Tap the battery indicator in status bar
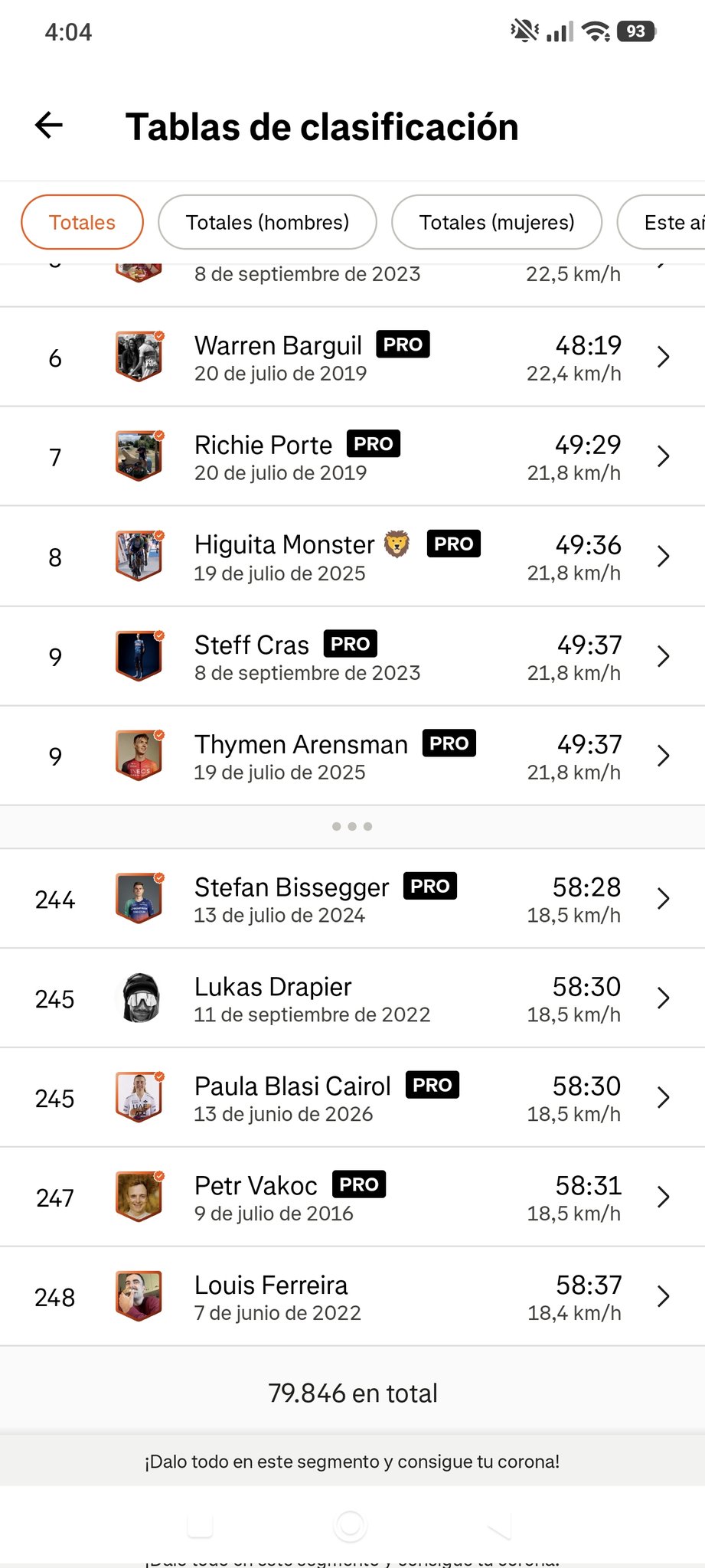 636,31
